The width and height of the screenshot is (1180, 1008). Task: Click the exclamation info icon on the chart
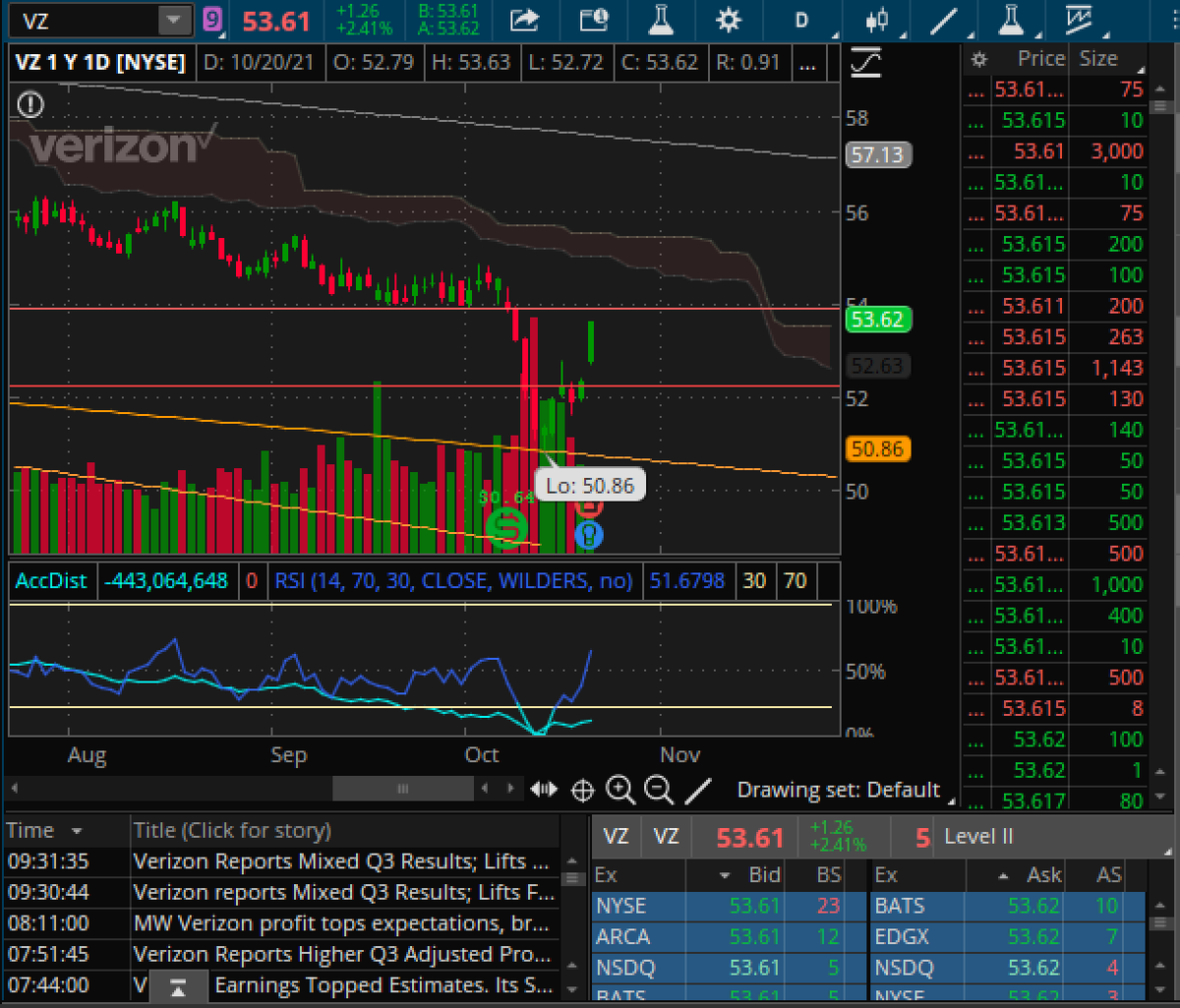pyautogui.click(x=30, y=103)
